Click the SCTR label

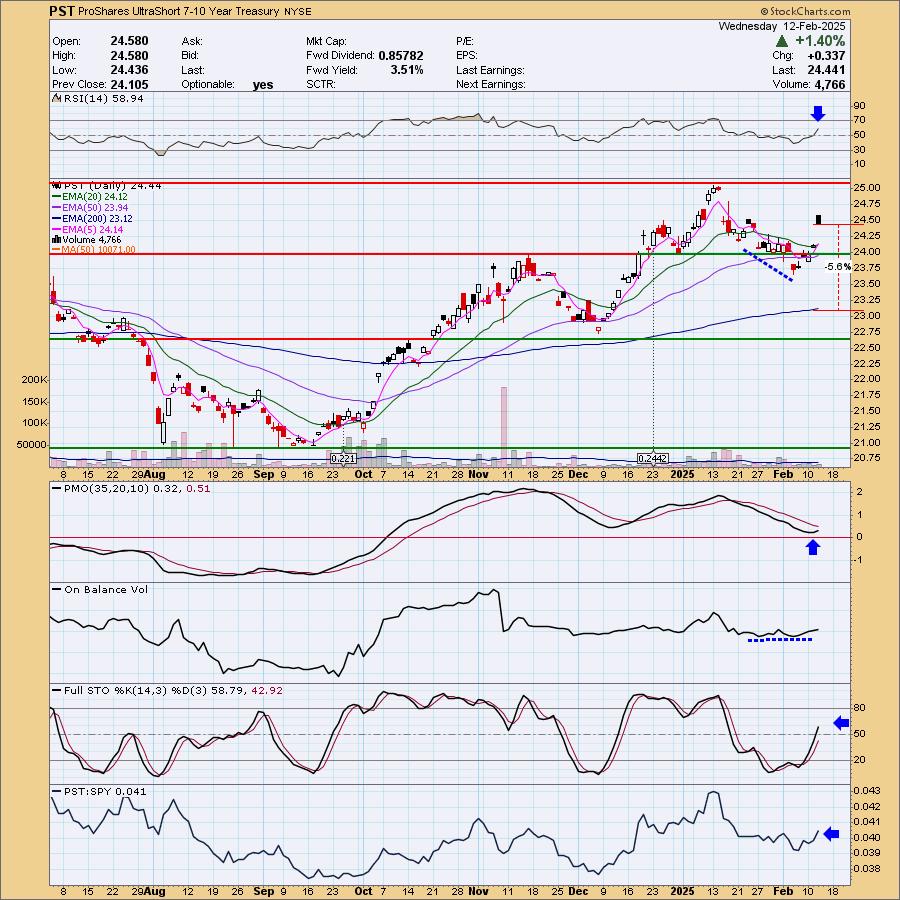[323, 84]
